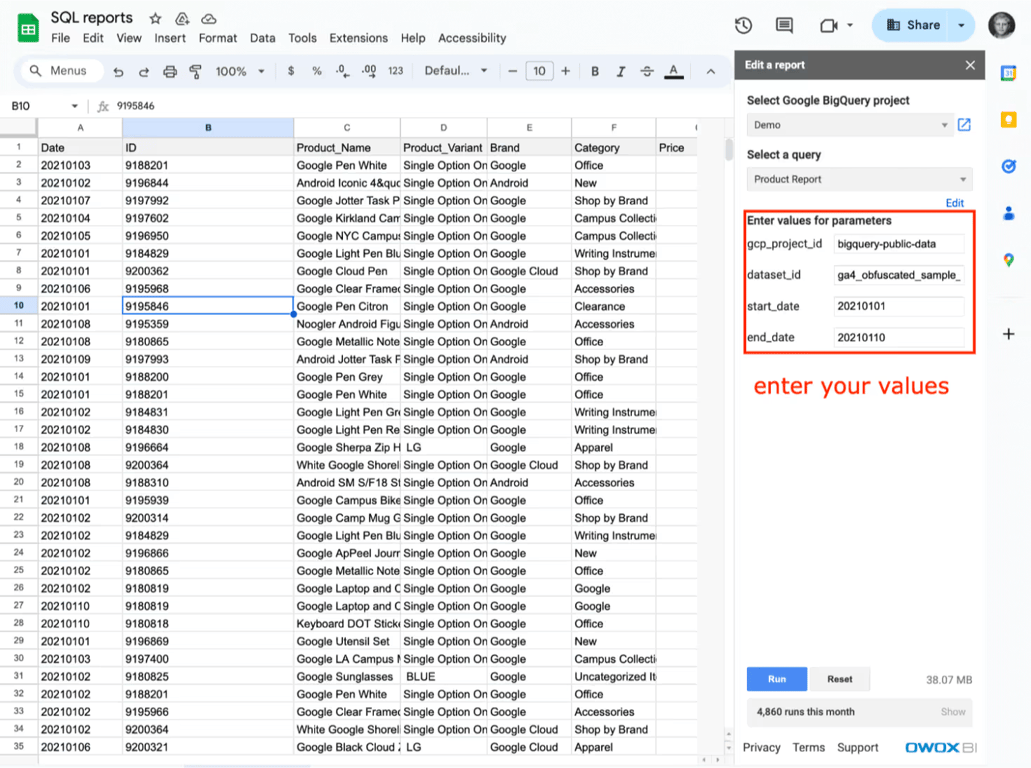The image size is (1031, 768).
Task: Click the font size box
Action: [x=539, y=71]
